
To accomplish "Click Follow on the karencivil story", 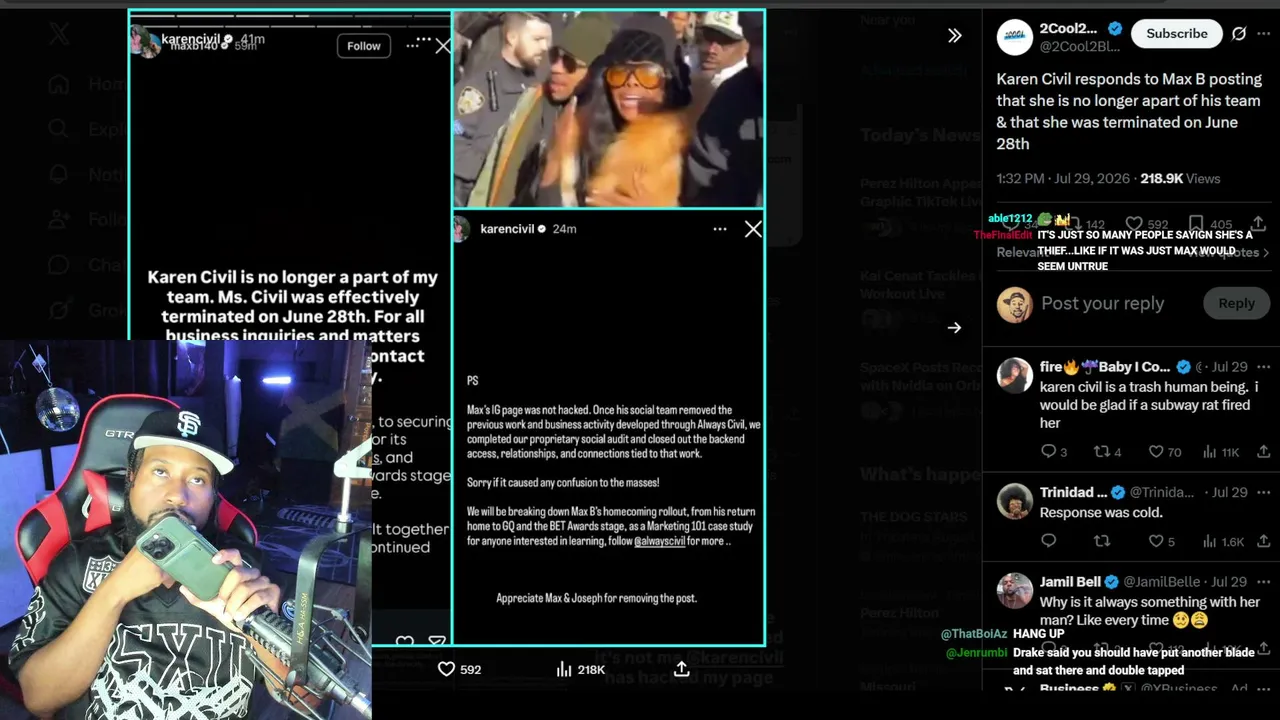I will (x=364, y=46).
